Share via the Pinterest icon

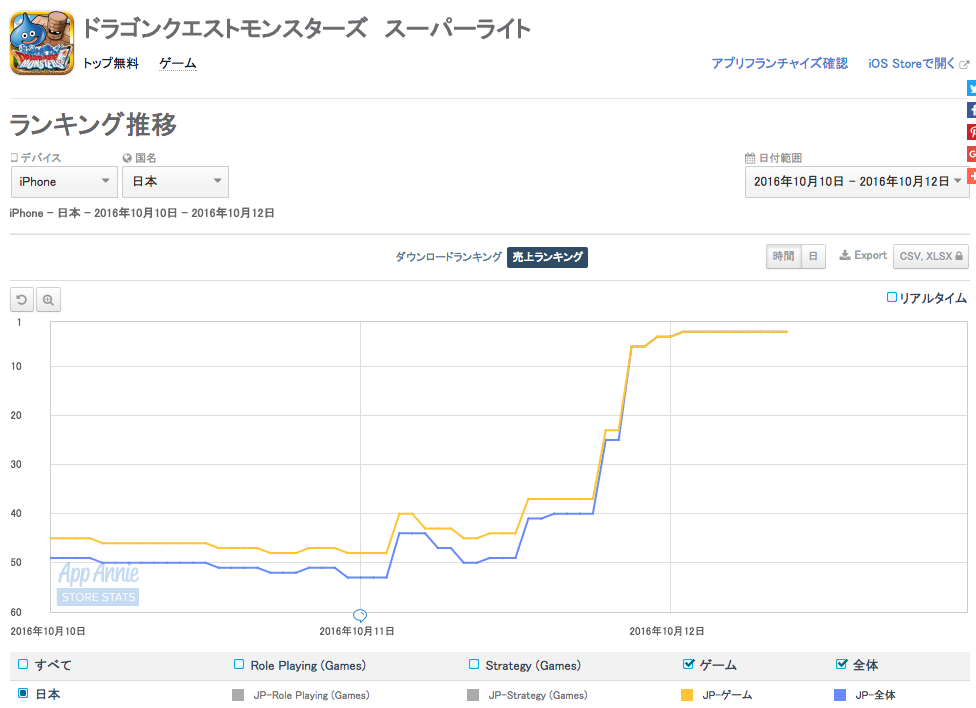tap(971, 131)
